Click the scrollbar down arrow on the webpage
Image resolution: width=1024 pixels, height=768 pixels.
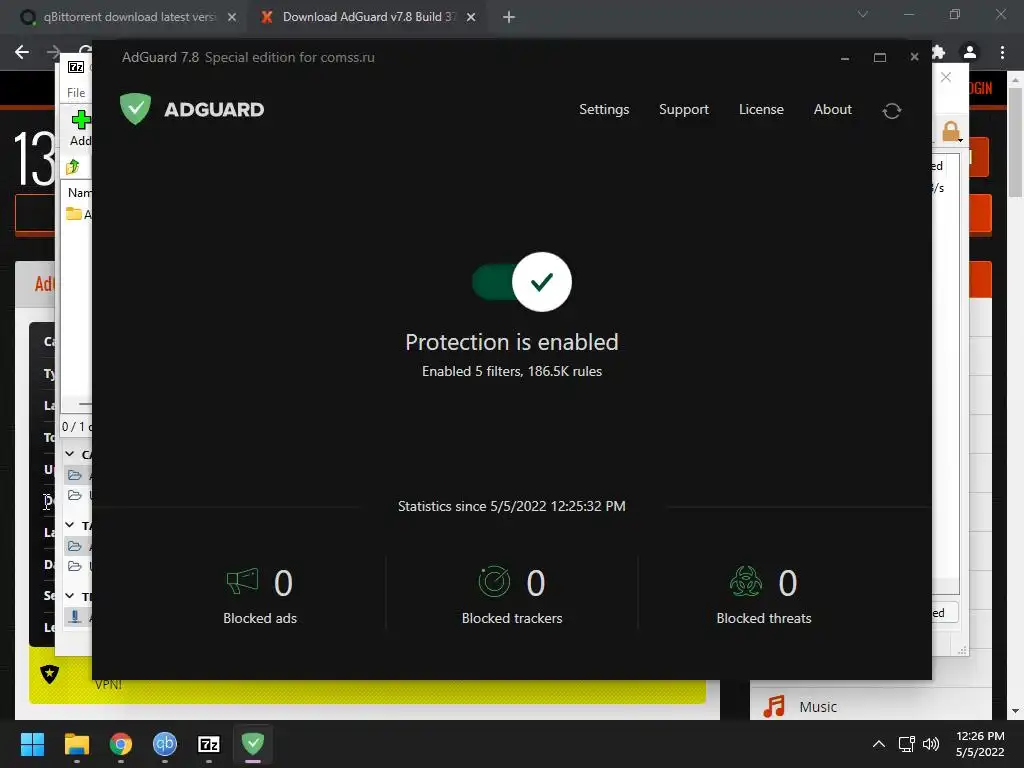pyautogui.click(x=1015, y=711)
